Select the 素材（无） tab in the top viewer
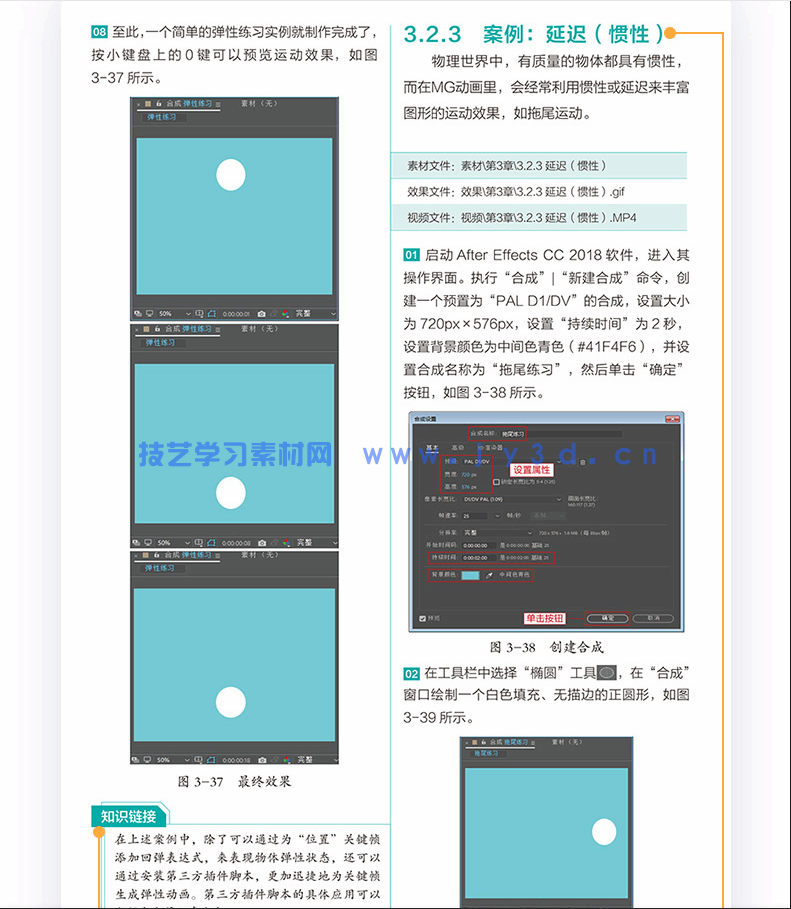Image resolution: width=791 pixels, height=909 pixels. 259,103
